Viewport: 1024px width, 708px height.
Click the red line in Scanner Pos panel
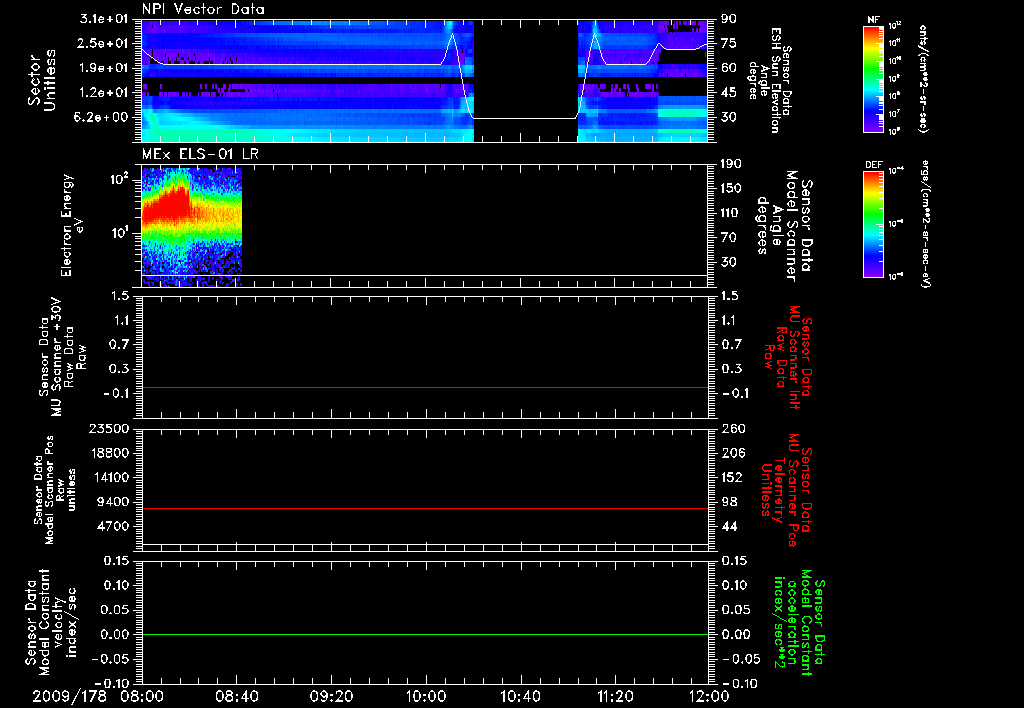click(x=425, y=508)
